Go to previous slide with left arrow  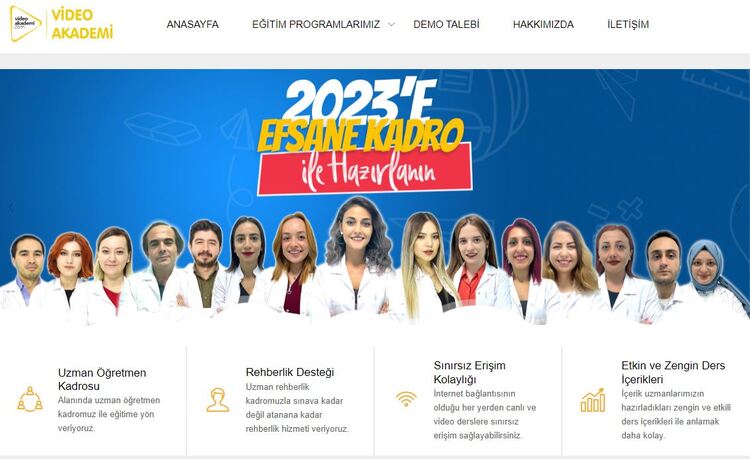[11, 208]
